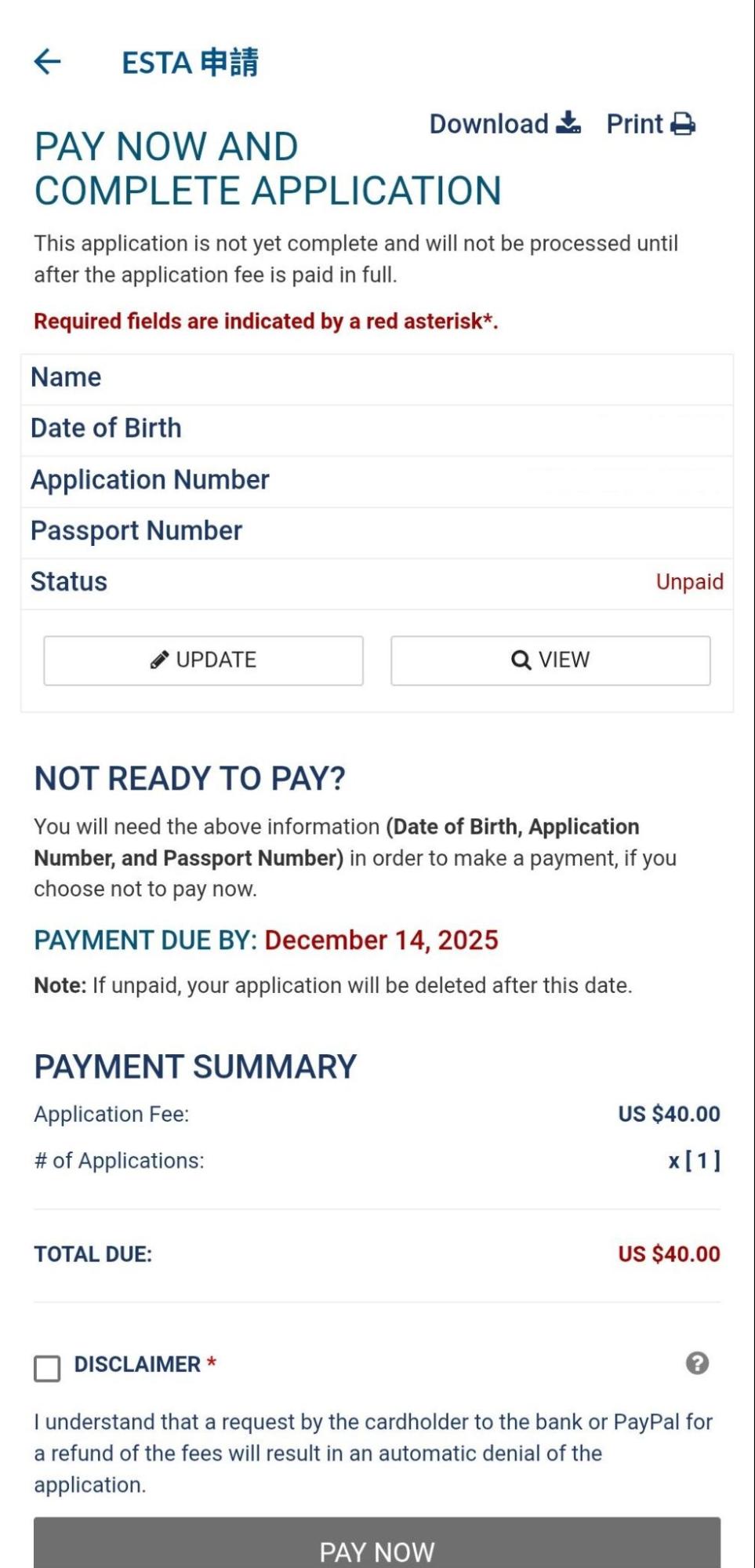Click the December 14, 2025 due date
The width and height of the screenshot is (755, 1568).
tap(381, 940)
